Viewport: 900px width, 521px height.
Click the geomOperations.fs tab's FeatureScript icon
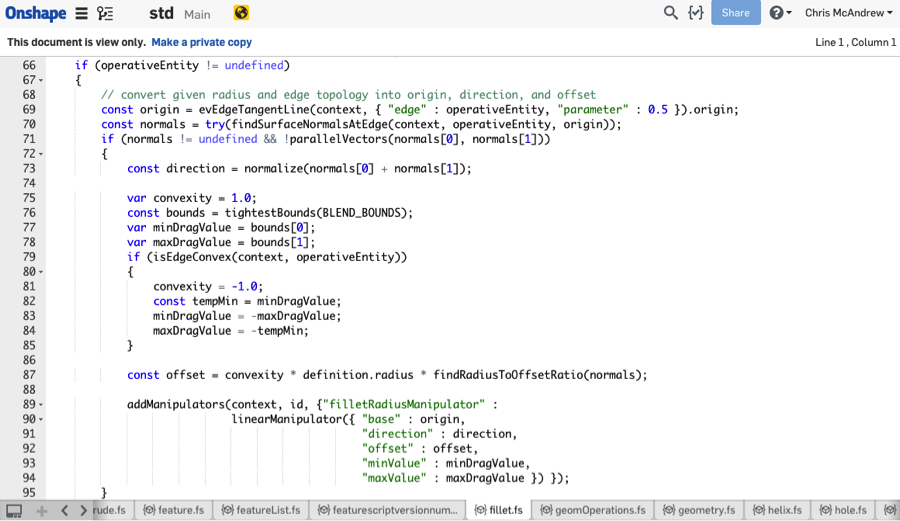(x=546, y=510)
